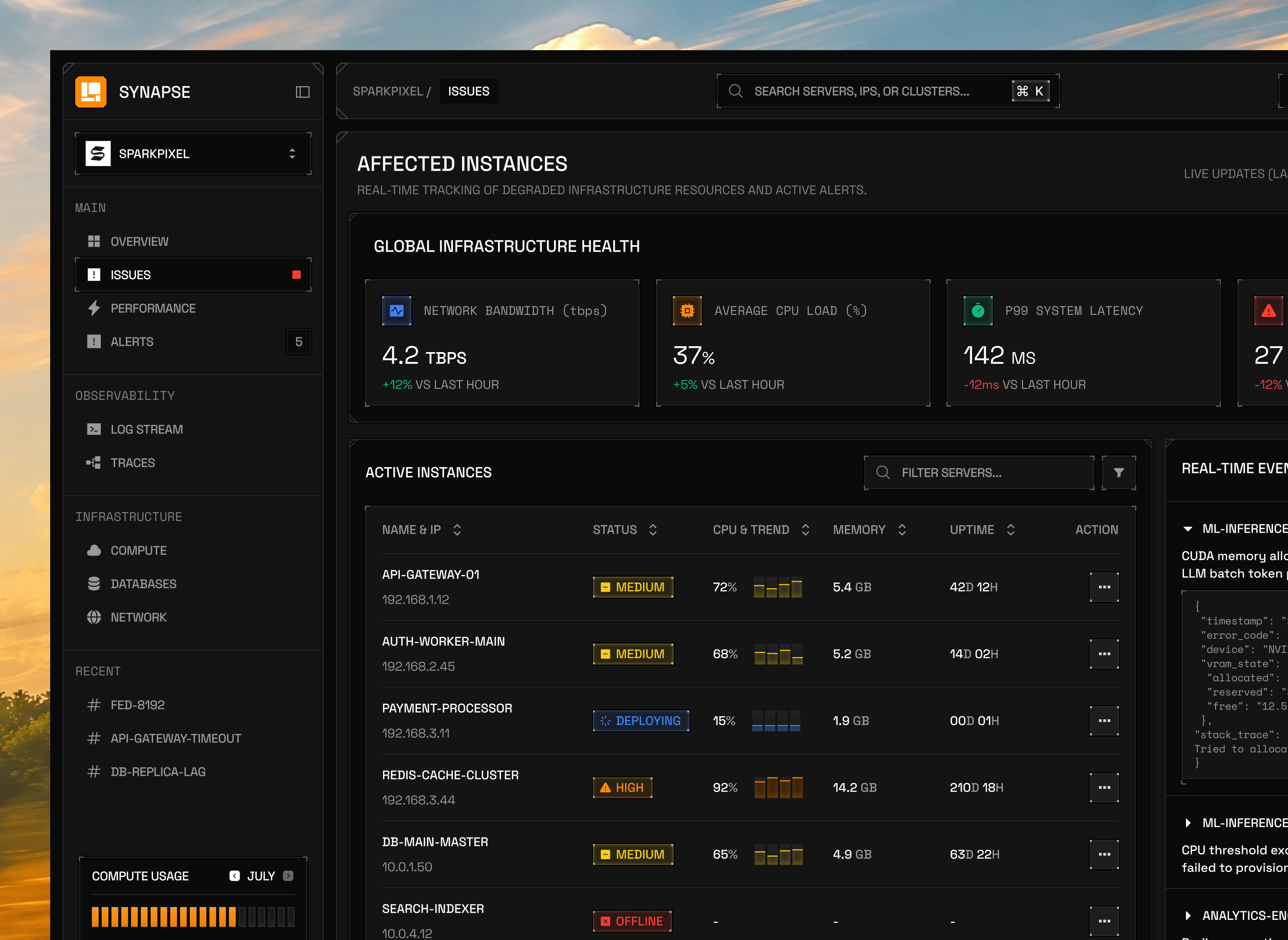
Task: Click the 4.2 TBPS bandwidth value
Action: [x=424, y=355]
